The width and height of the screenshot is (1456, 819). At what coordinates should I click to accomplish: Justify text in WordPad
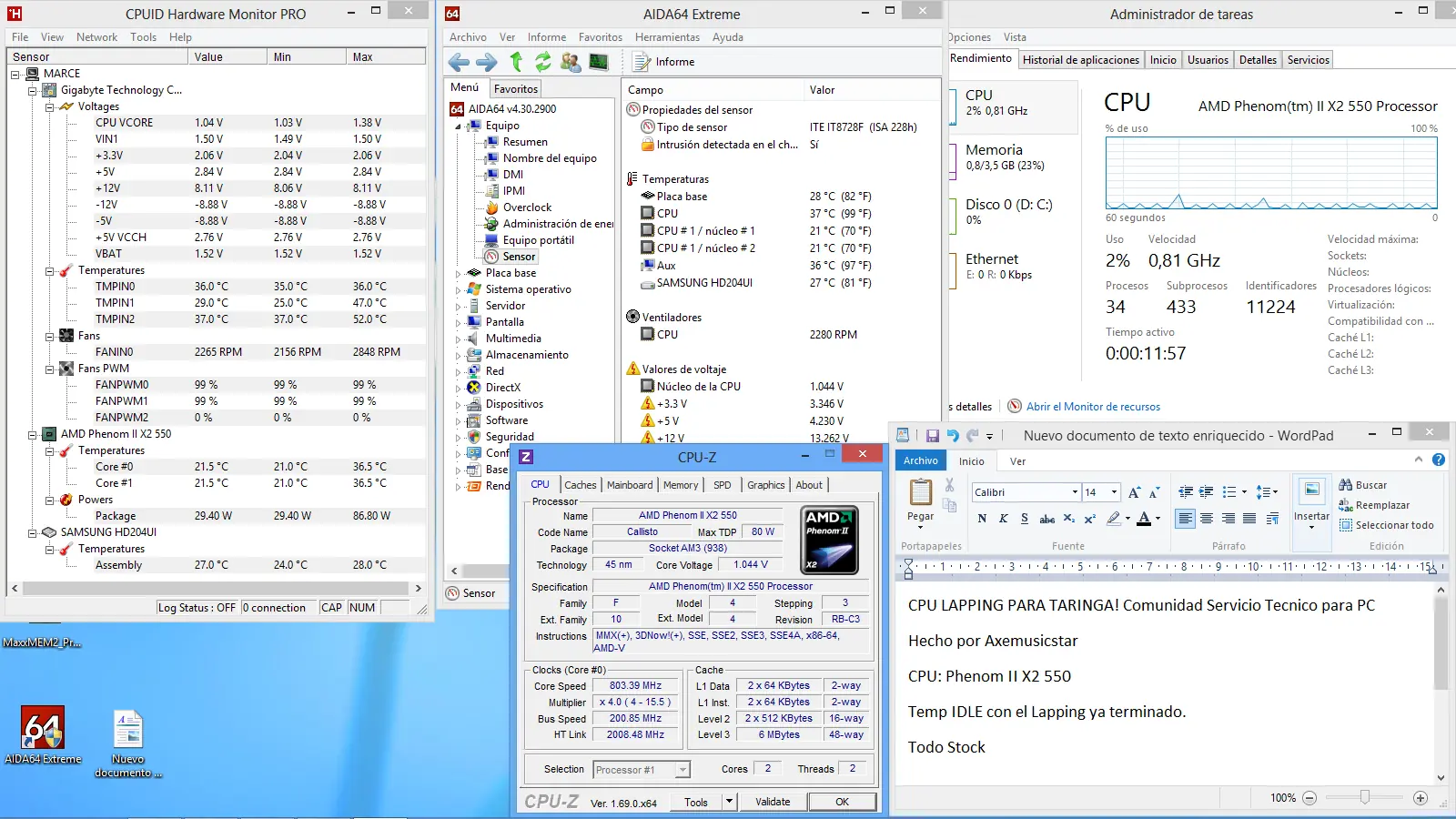(x=1250, y=518)
